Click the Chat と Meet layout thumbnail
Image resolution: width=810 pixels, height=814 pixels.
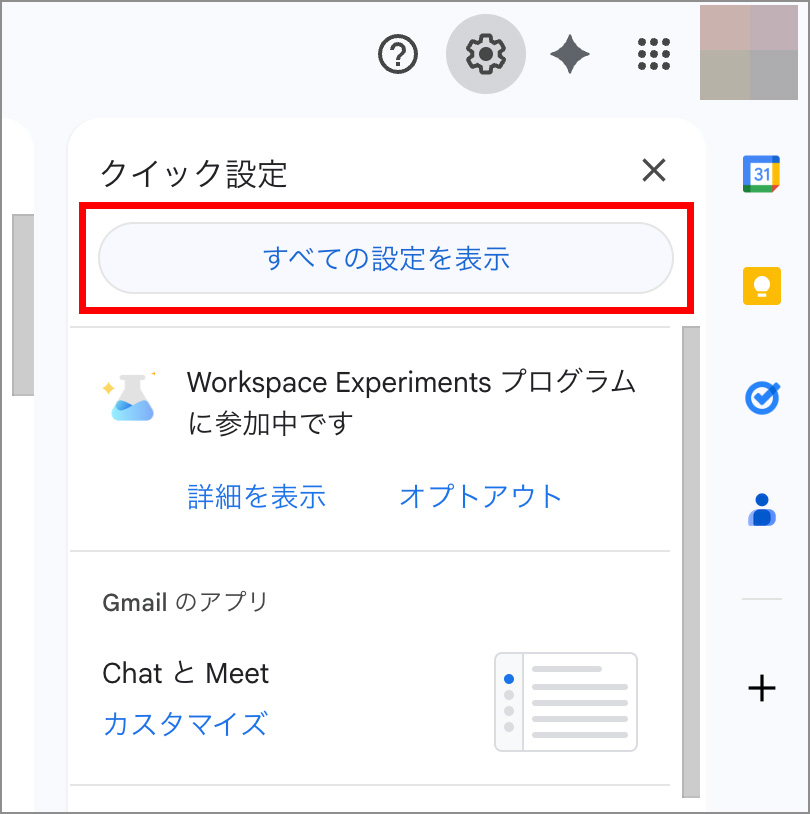coord(566,702)
